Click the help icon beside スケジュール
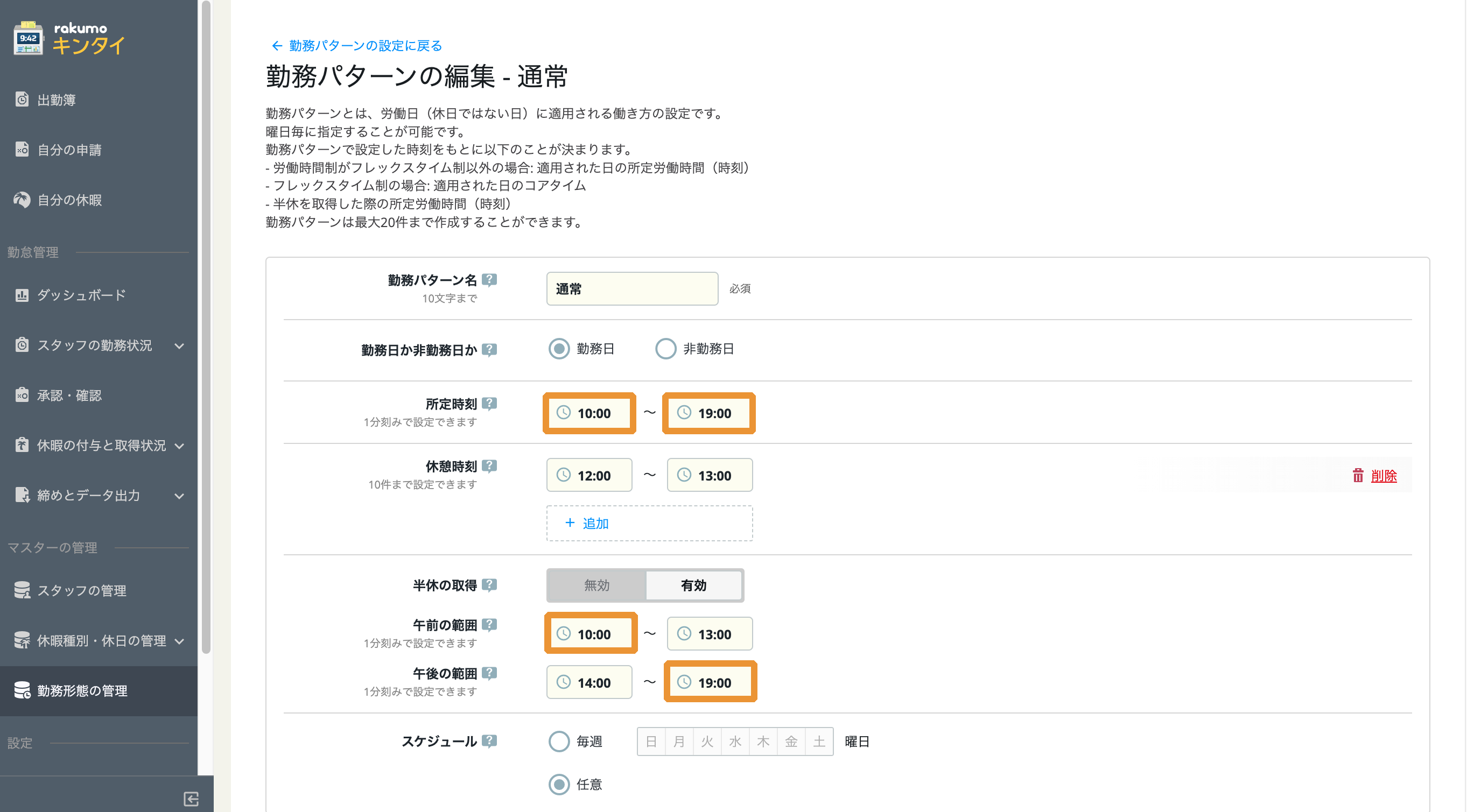The image size is (1467, 812). (489, 741)
